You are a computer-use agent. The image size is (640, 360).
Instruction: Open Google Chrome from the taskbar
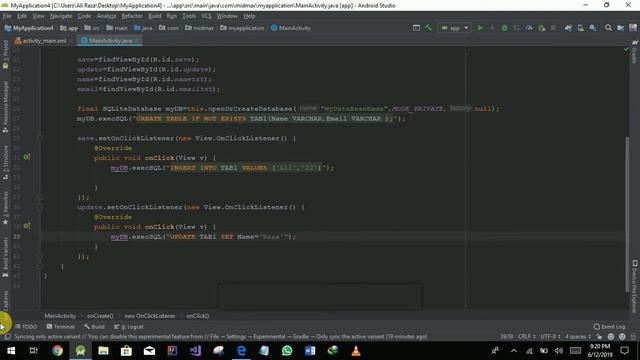point(57,351)
